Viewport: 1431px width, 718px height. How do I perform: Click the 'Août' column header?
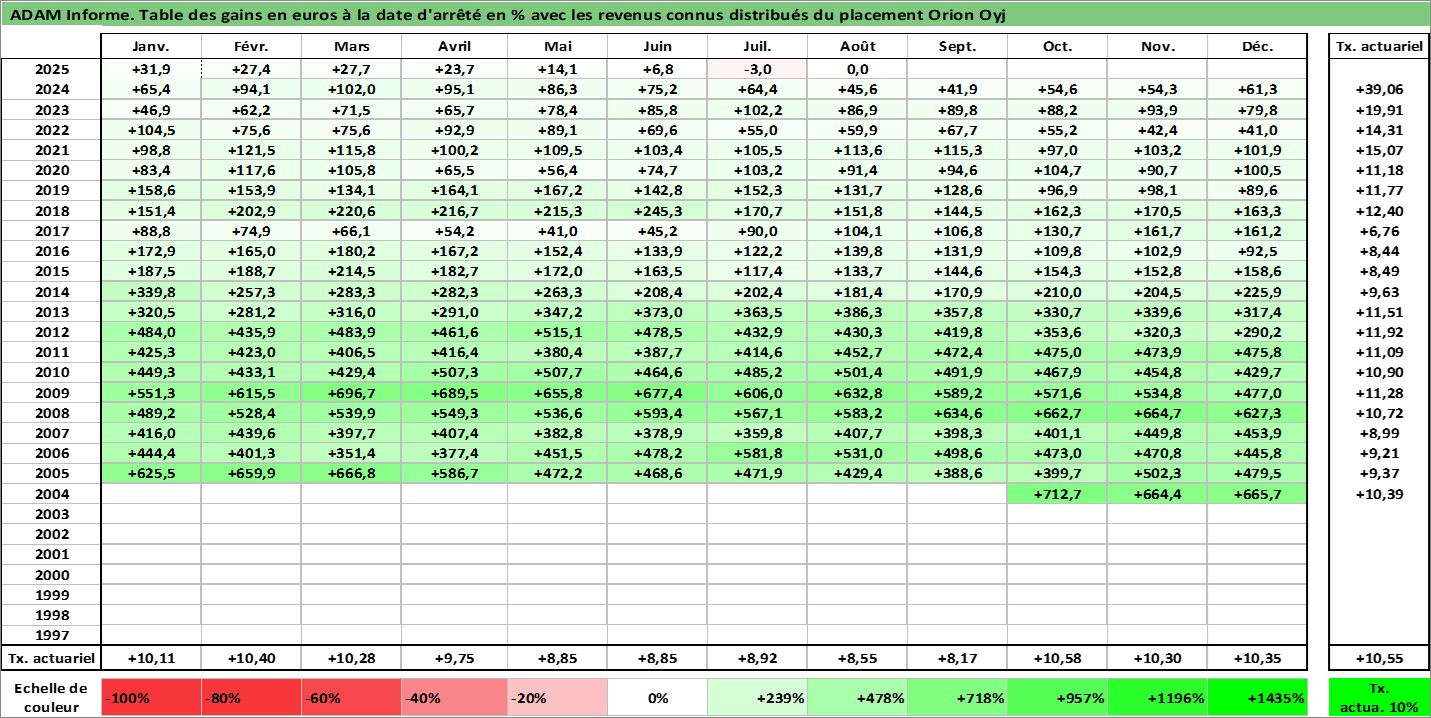(859, 47)
